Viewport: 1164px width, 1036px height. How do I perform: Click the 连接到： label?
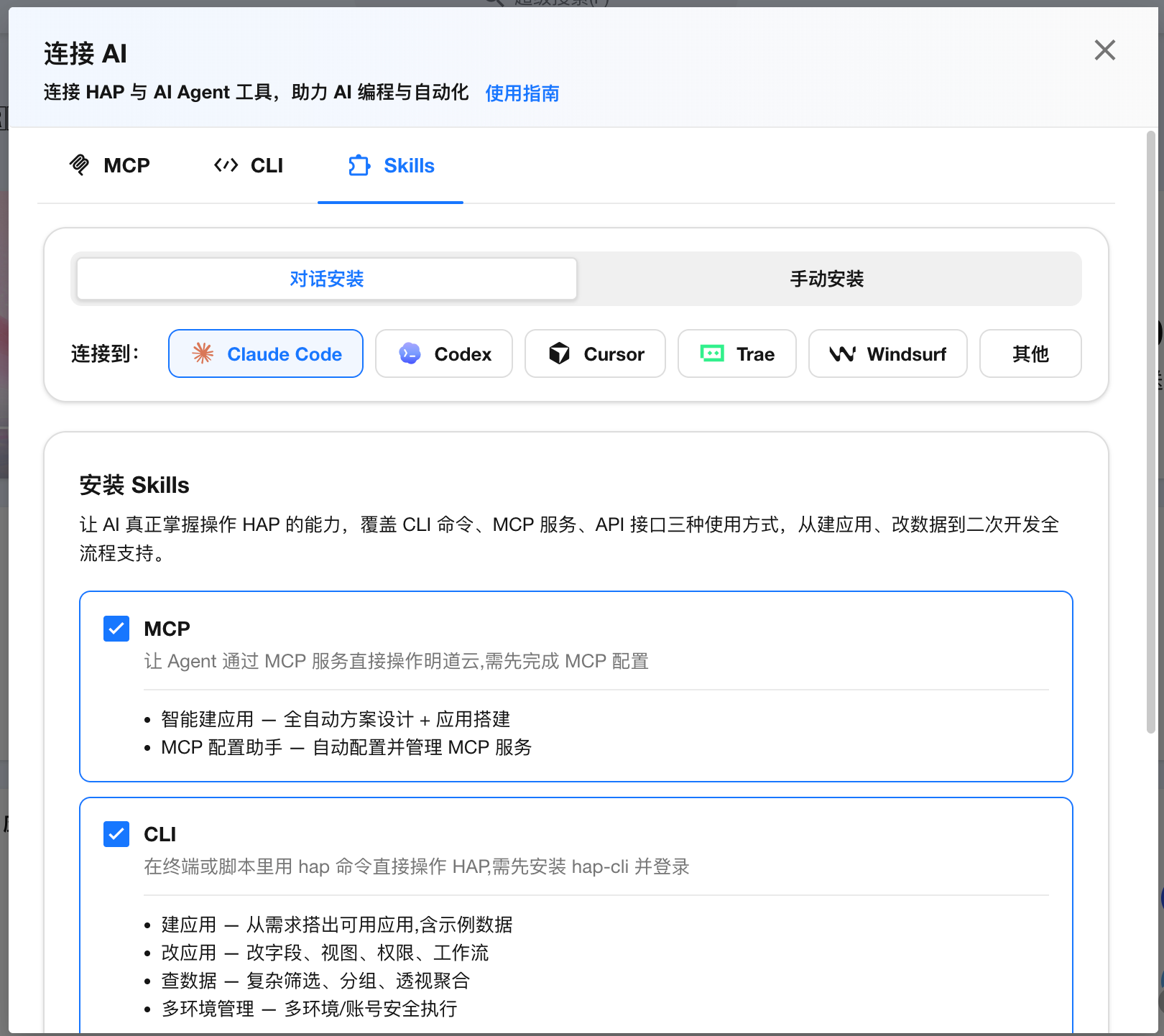(x=105, y=353)
